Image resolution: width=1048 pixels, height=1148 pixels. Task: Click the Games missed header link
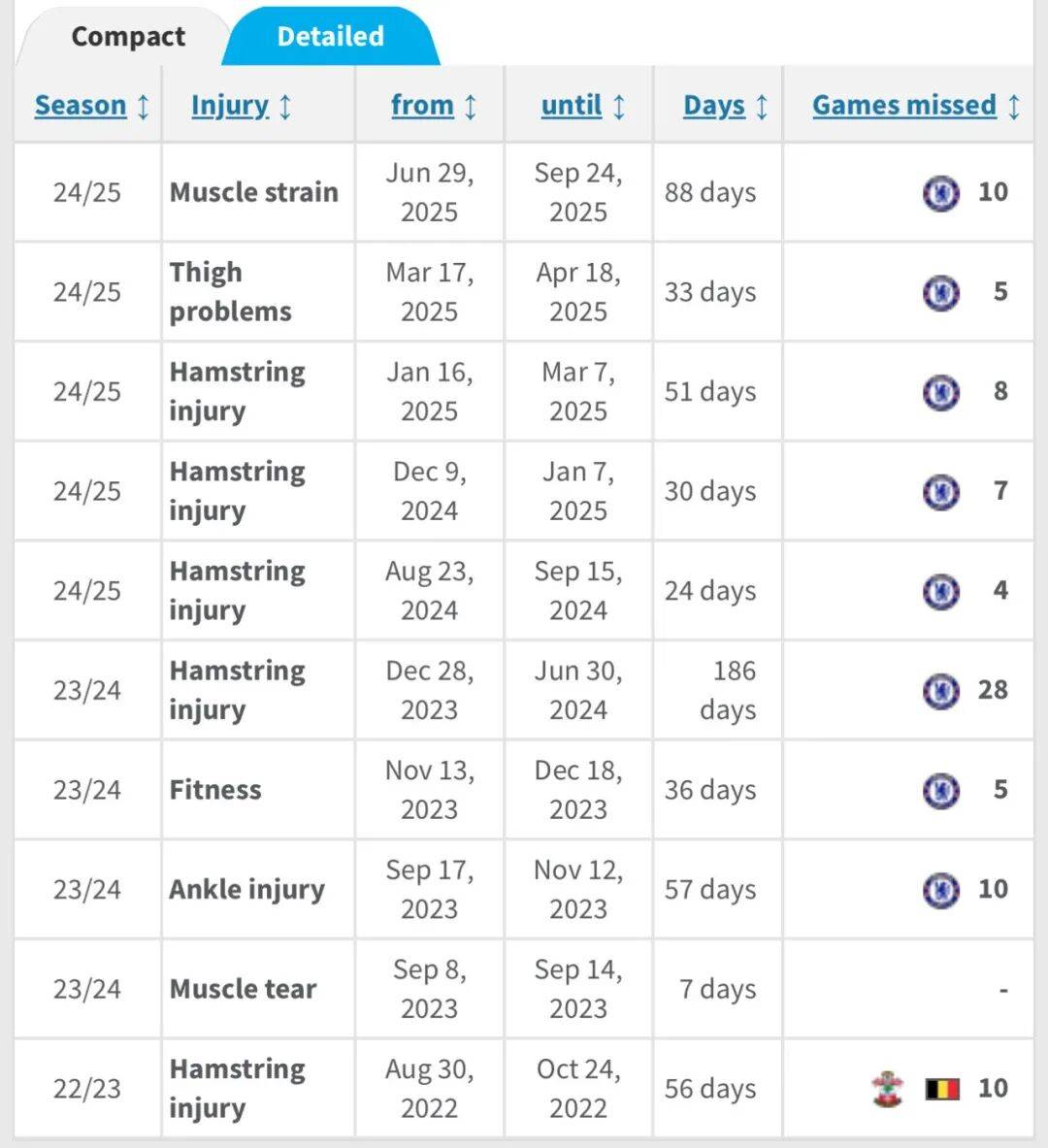click(x=903, y=105)
